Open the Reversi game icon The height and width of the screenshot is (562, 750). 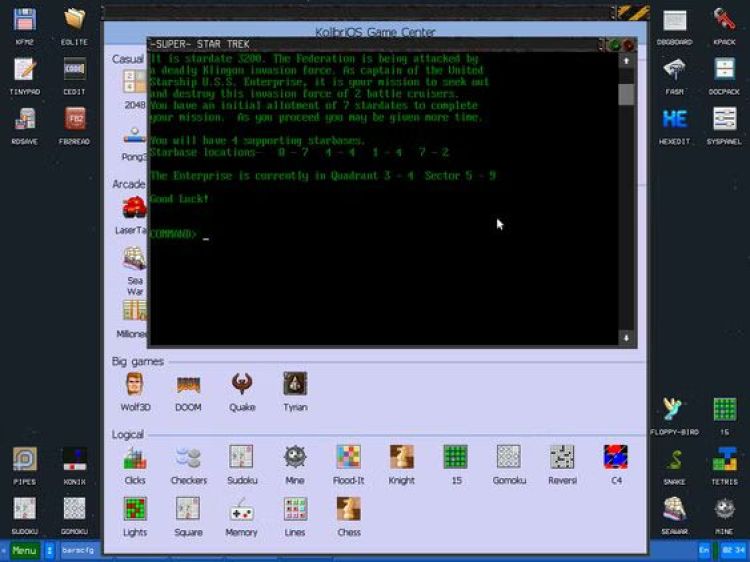pyautogui.click(x=562, y=459)
